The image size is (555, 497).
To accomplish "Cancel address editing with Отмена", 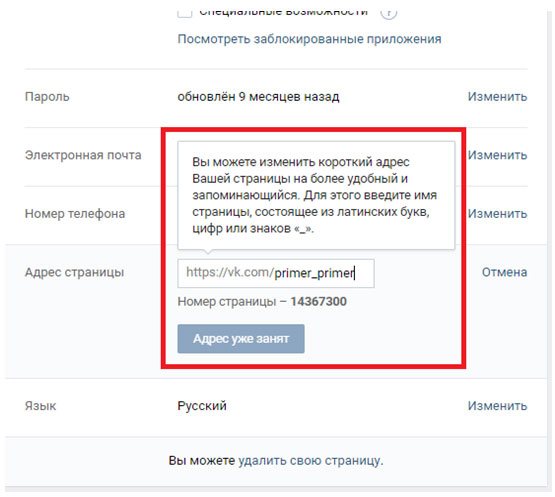I will 504,272.
